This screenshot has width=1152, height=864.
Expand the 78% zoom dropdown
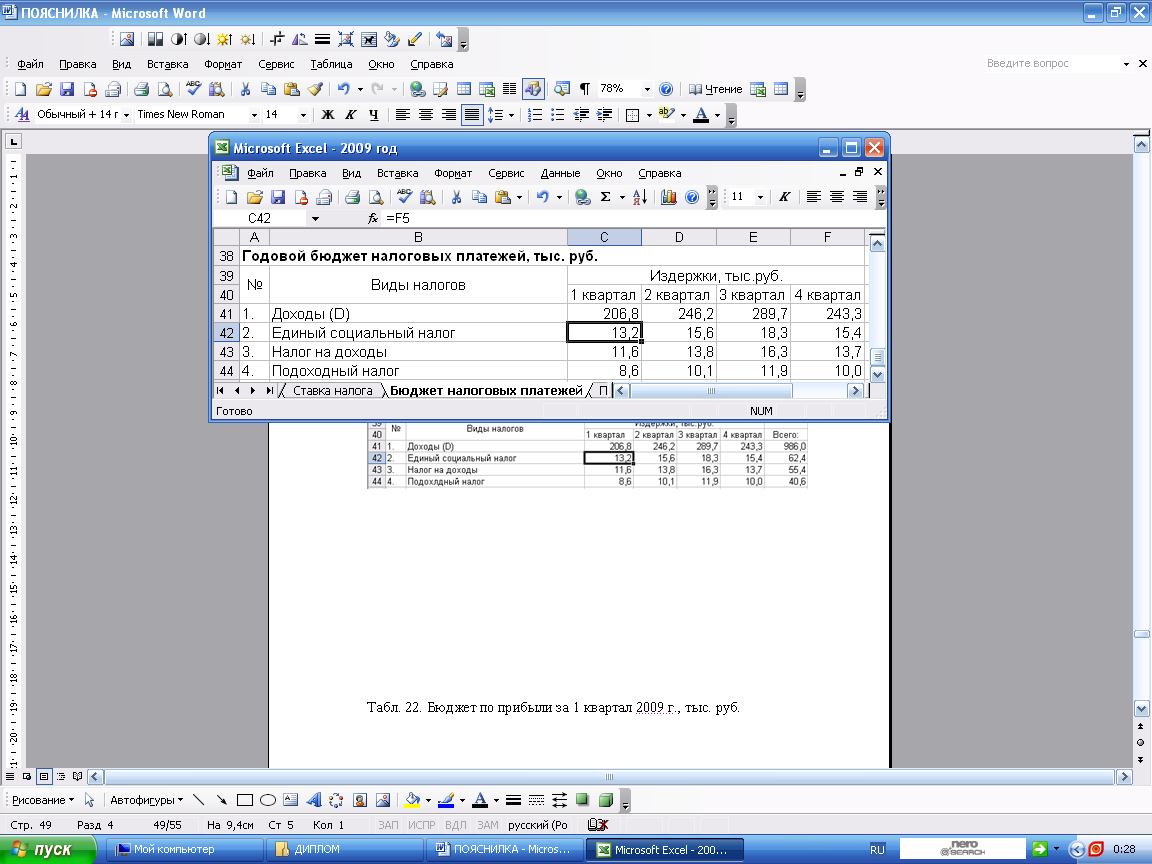point(647,89)
